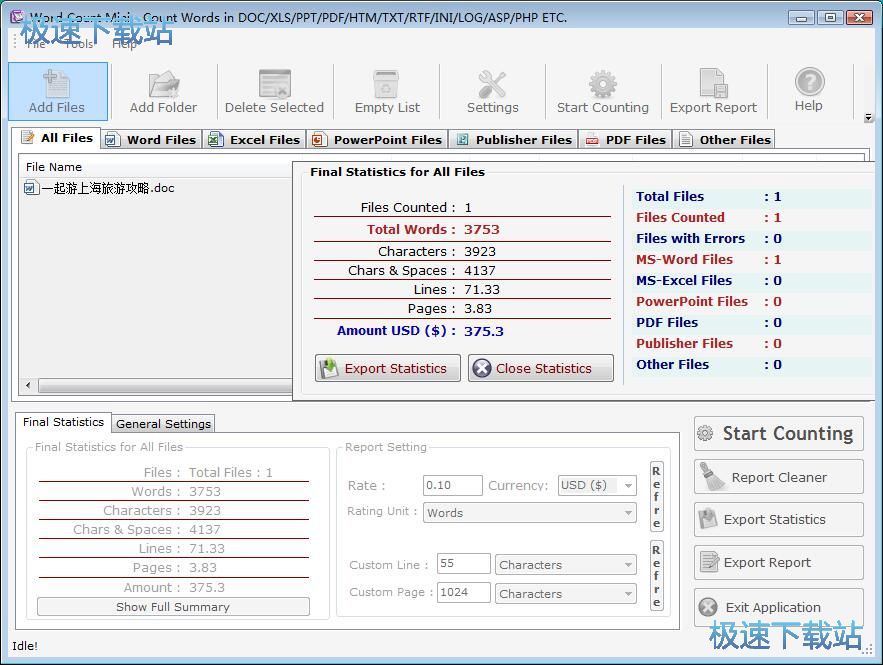Open the Currency dropdown showing USD ($)

click(597, 485)
